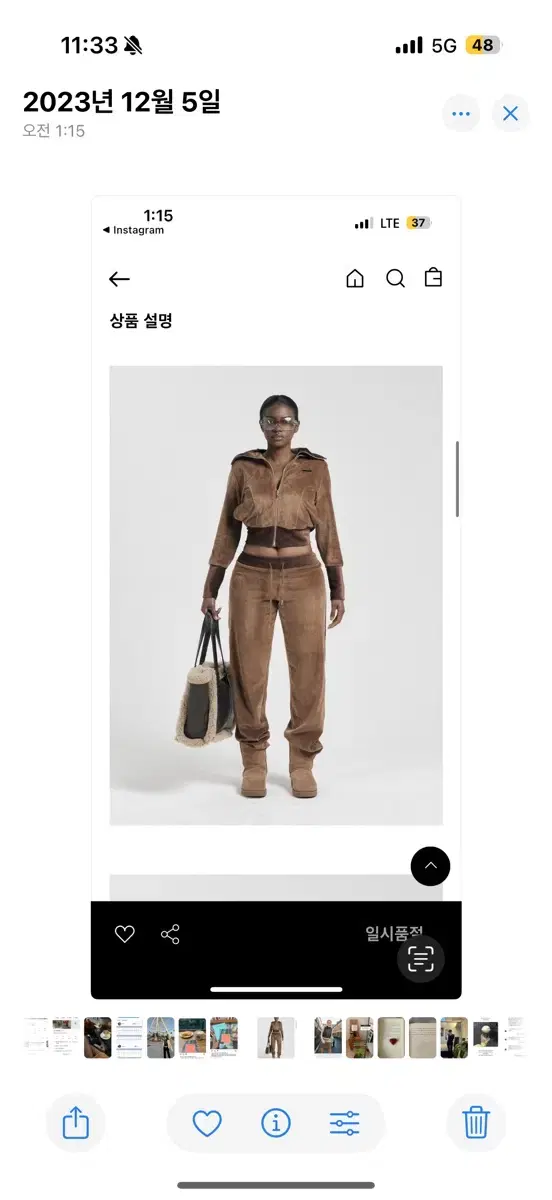Tap the 2023년 12월 5일 date title
552x1200 pixels.
click(122, 101)
